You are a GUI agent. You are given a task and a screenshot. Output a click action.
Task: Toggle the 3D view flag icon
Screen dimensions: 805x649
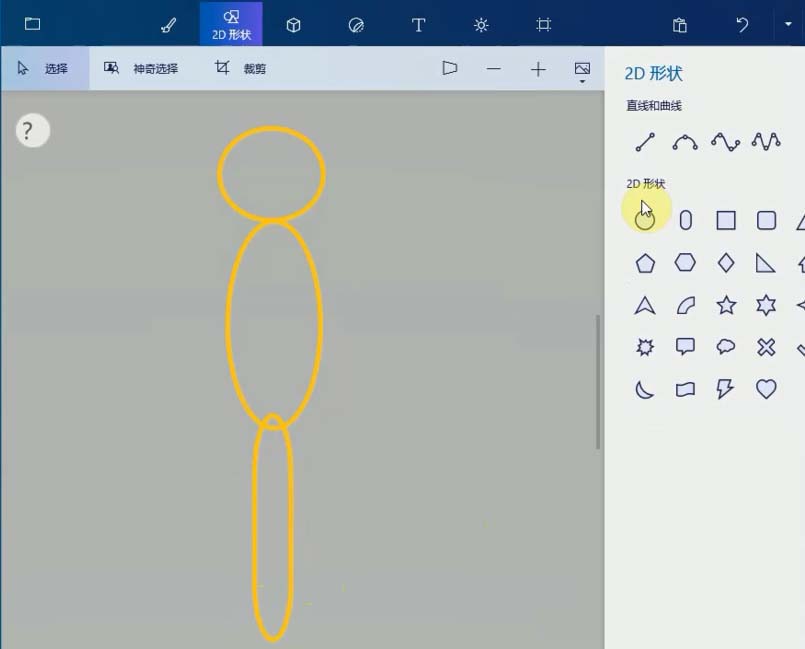(450, 68)
